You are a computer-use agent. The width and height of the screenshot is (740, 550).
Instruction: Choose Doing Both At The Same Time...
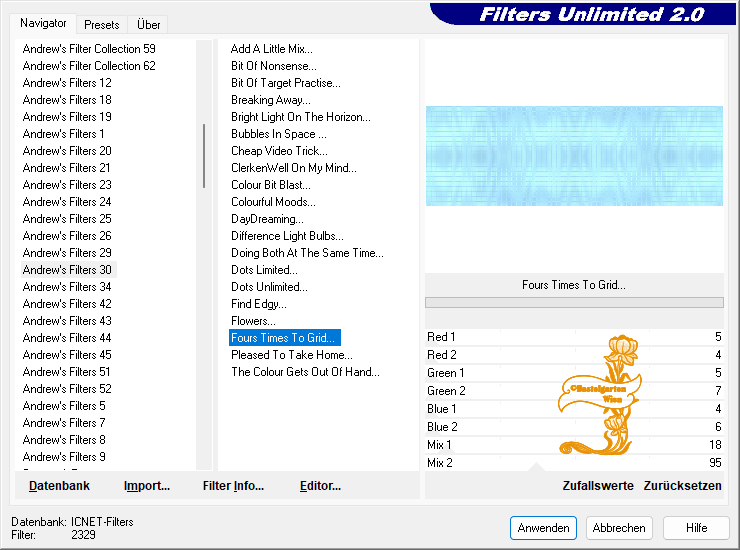[307, 253]
